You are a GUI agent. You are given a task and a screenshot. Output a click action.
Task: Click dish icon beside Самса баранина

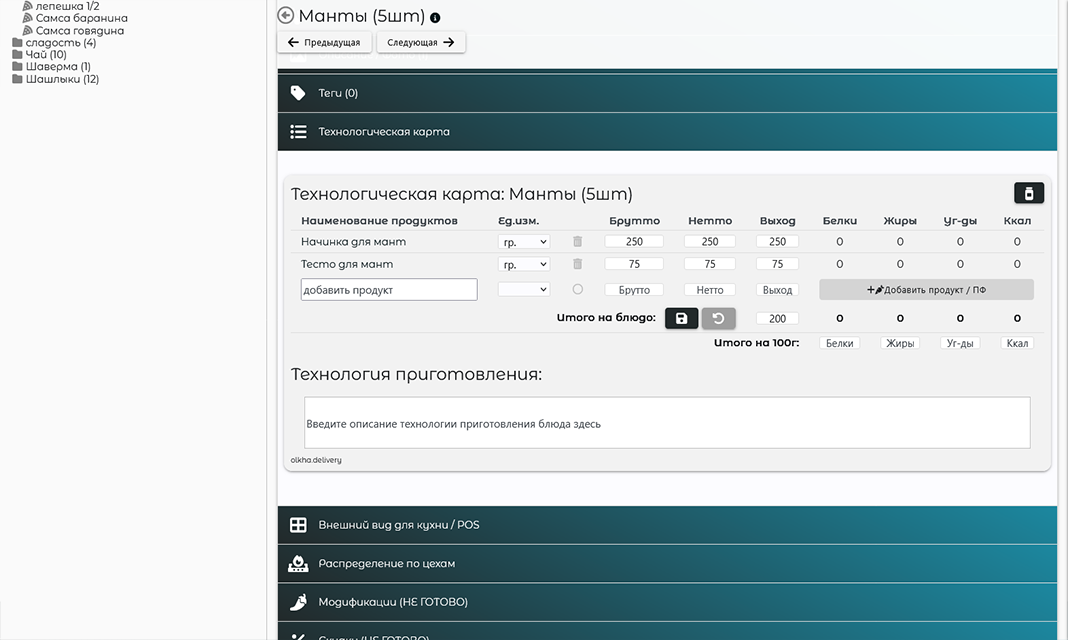[x=28, y=18]
